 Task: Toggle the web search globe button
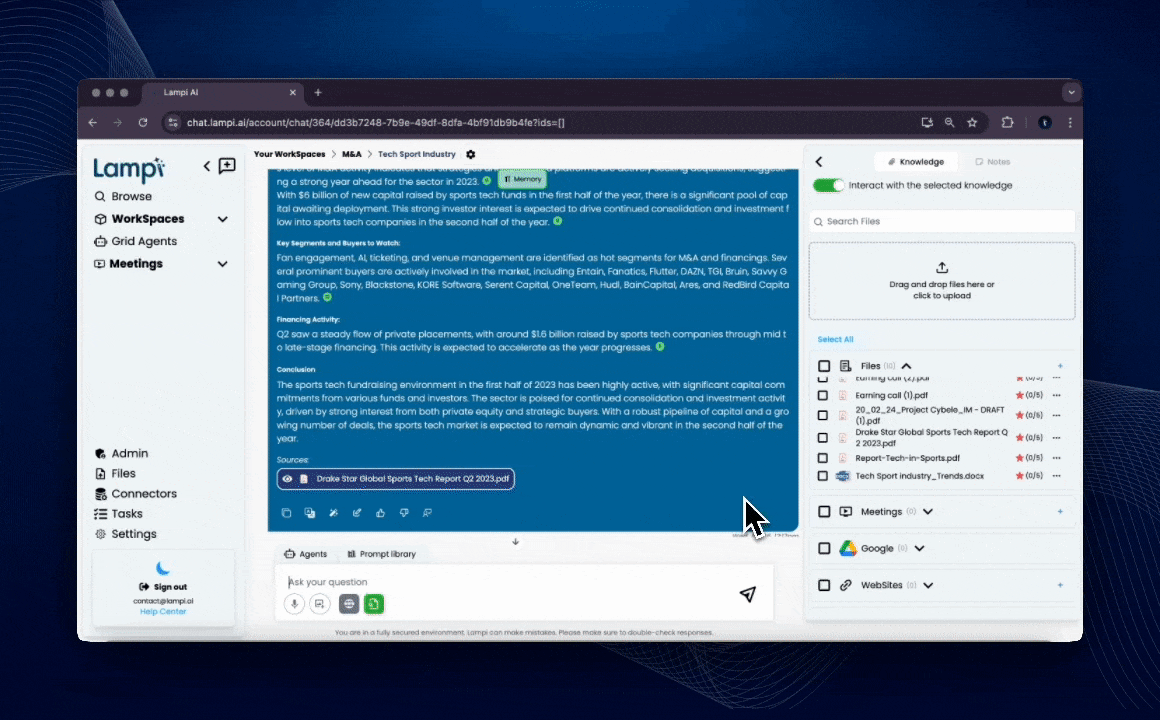pyautogui.click(x=349, y=604)
